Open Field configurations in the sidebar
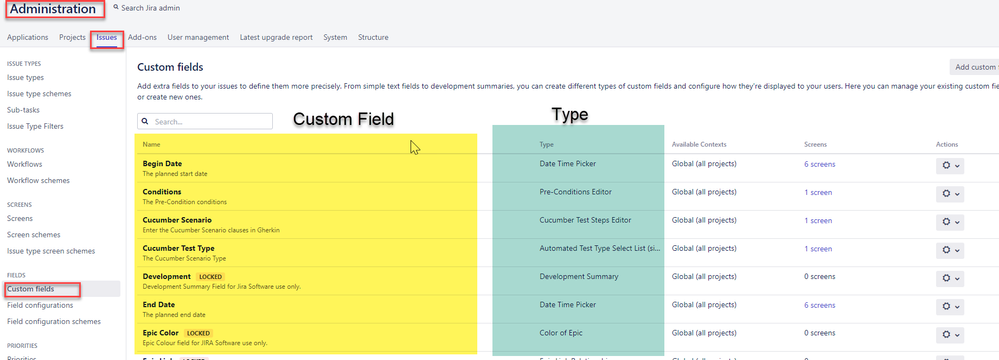The image size is (999, 360). 40,305
